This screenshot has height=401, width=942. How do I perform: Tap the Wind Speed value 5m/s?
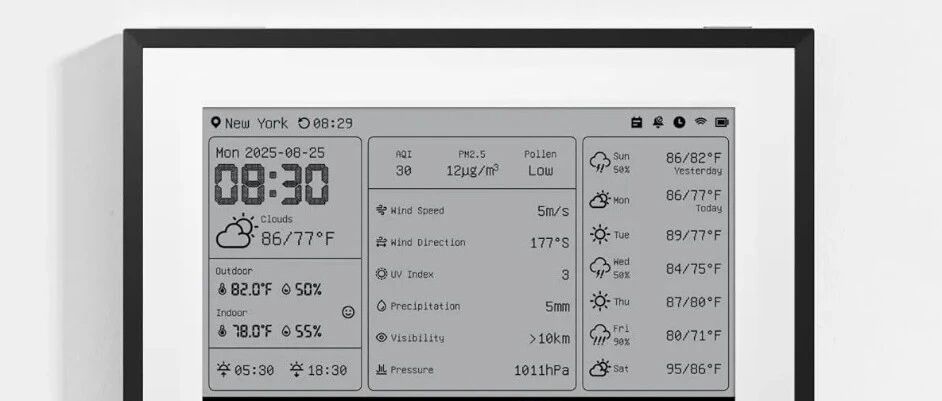(x=553, y=211)
